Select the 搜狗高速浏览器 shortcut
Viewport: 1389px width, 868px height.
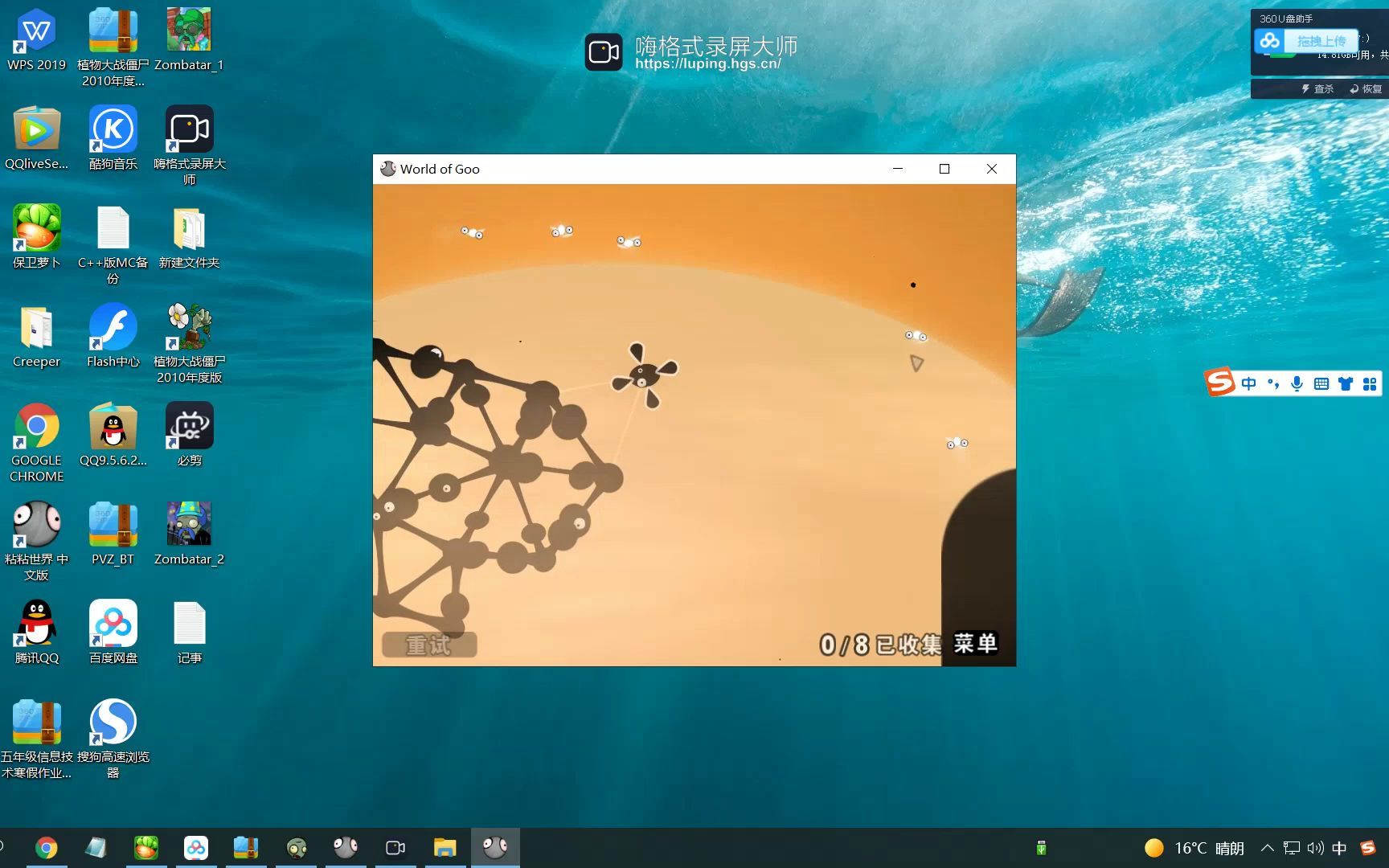pos(113,739)
